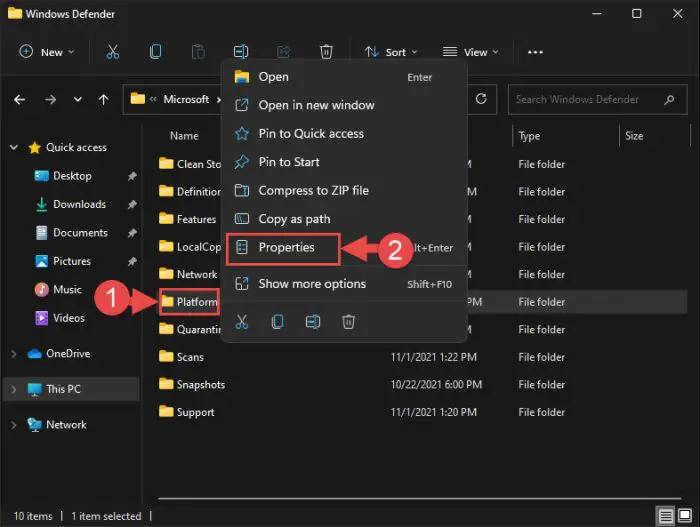
Task: Expand the OneDrive tree node
Action: (x=14, y=354)
